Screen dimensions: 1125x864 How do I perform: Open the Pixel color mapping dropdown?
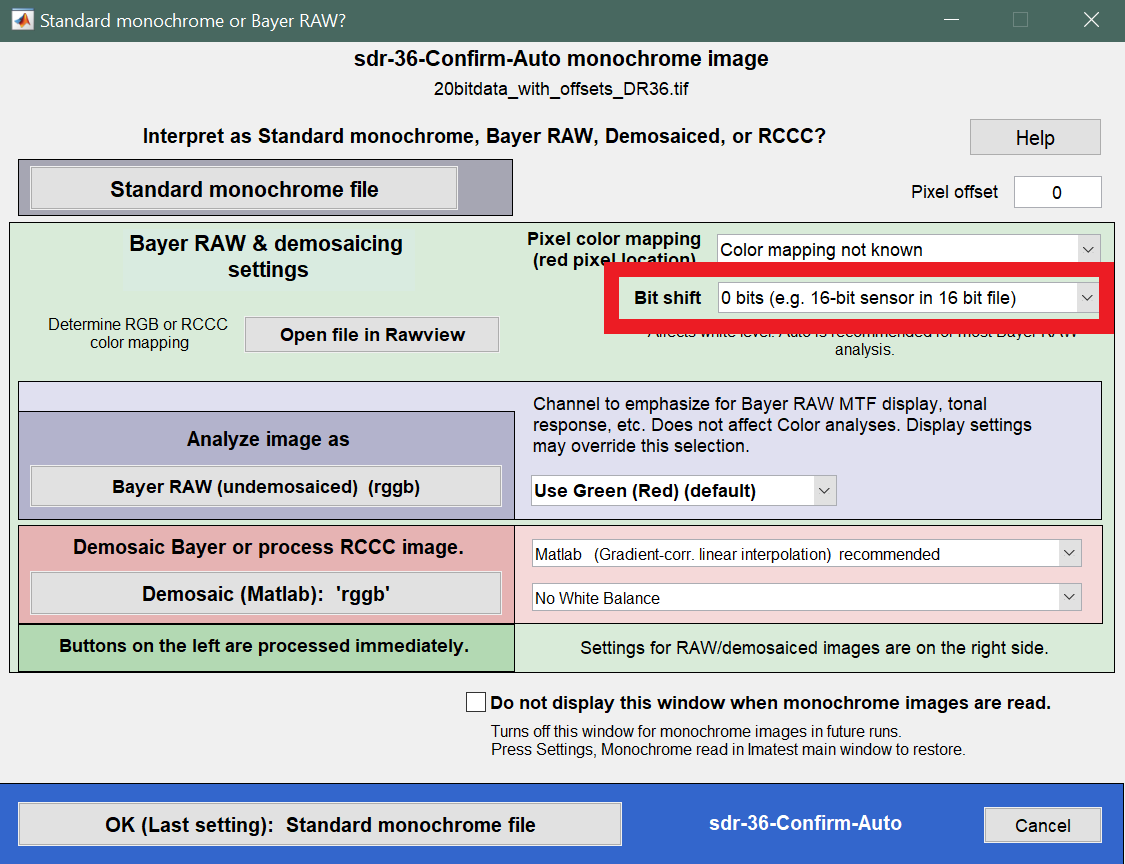point(908,250)
